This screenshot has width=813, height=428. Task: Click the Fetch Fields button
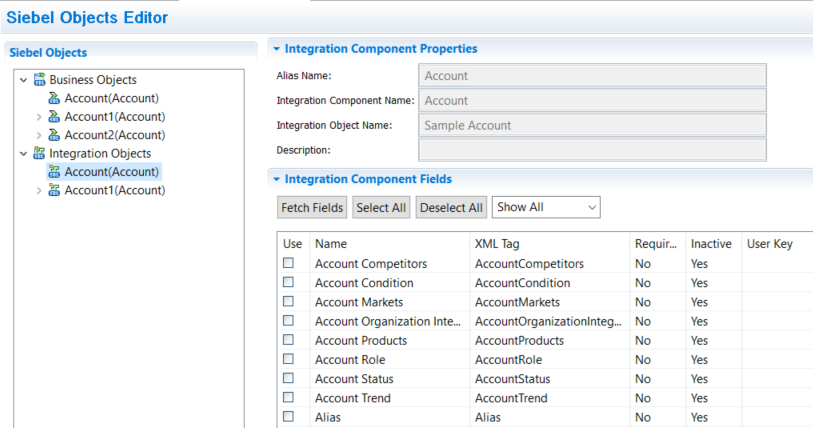tap(312, 208)
